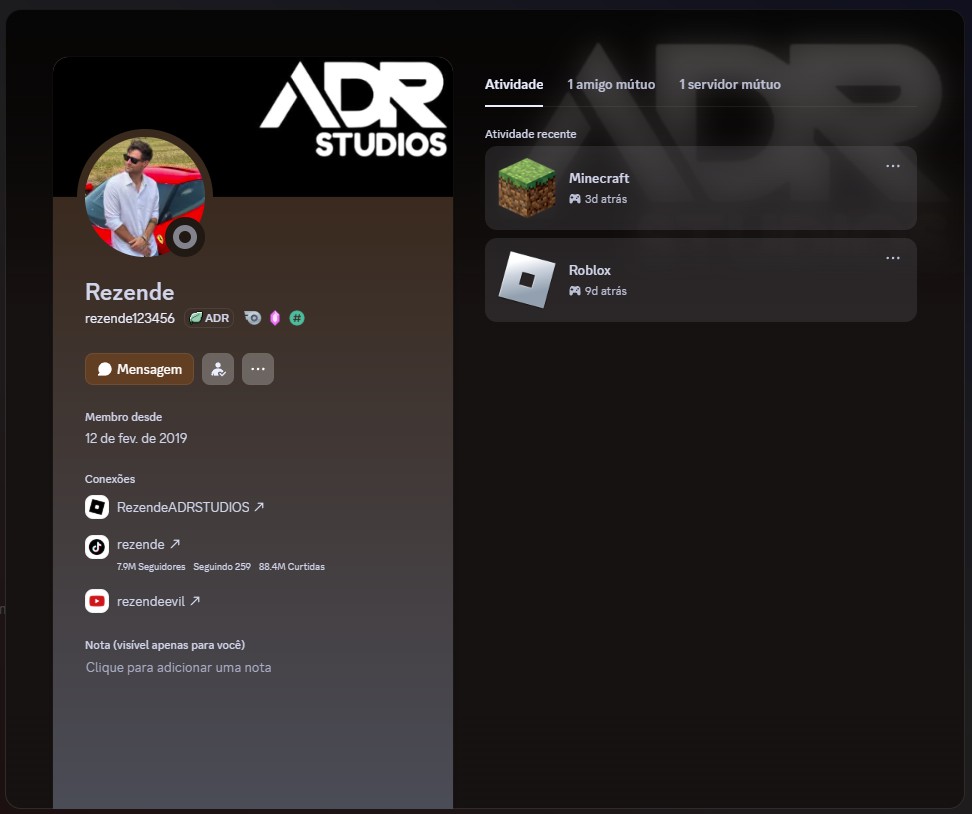Open the three-dot menu beside the friend button

(257, 369)
